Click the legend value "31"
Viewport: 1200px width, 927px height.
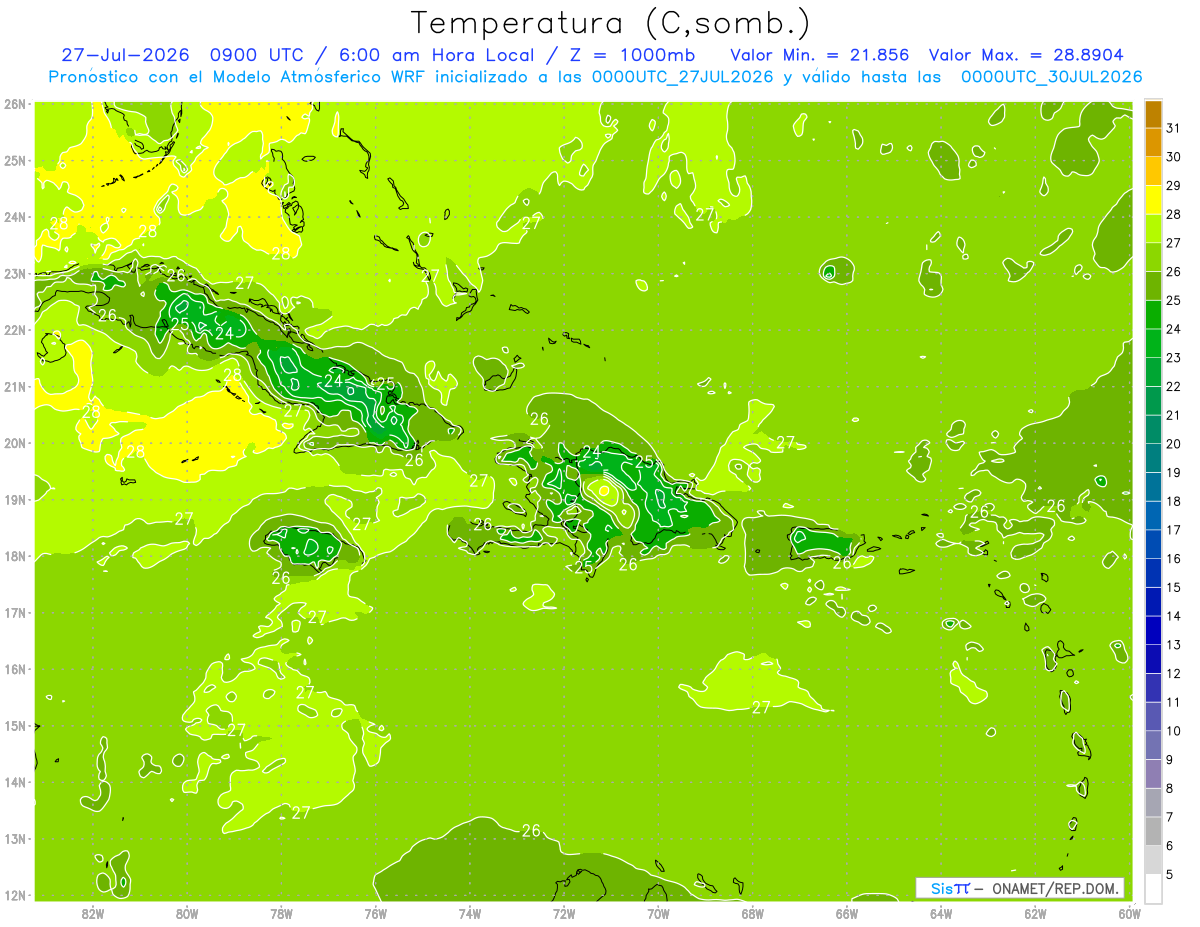click(x=1174, y=128)
